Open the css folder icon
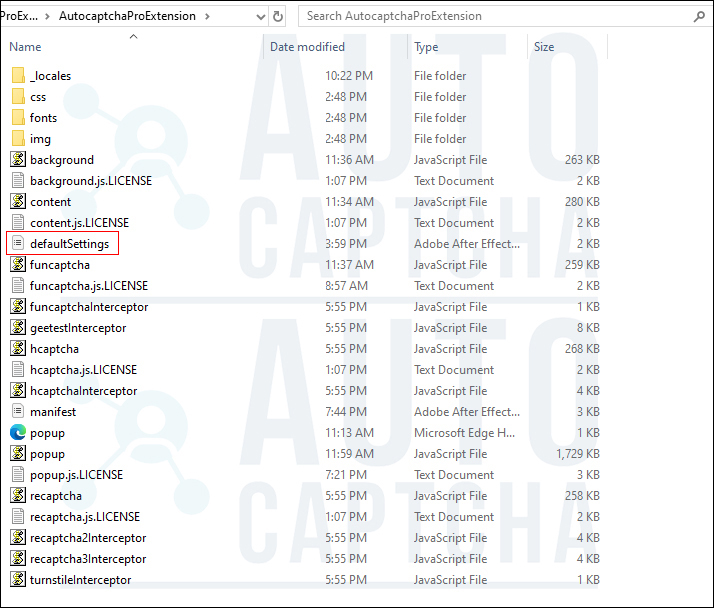The image size is (714, 608). point(18,97)
